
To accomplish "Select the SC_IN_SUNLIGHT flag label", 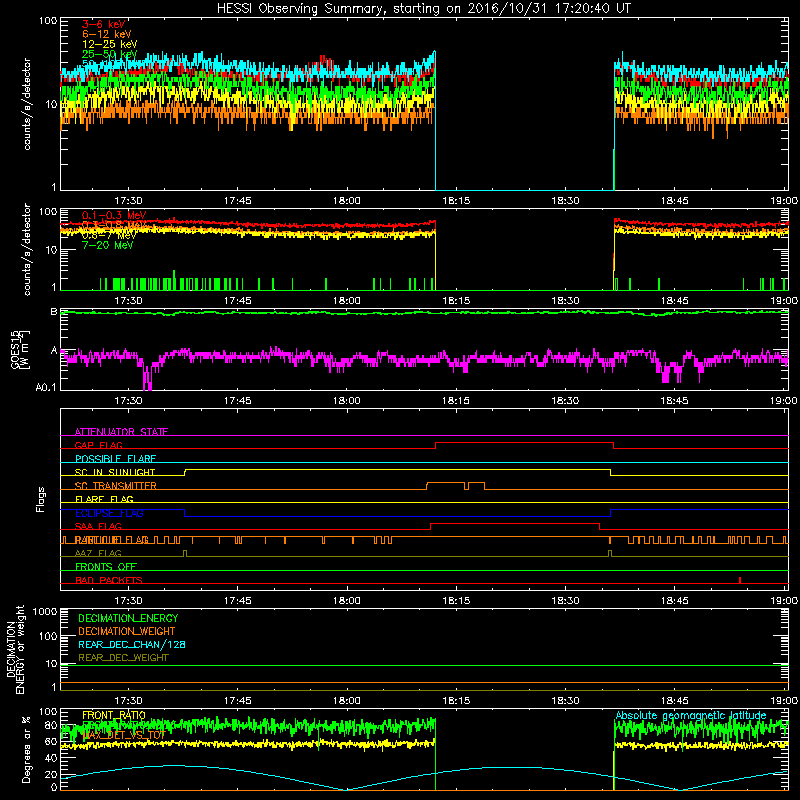I will coord(115,472).
